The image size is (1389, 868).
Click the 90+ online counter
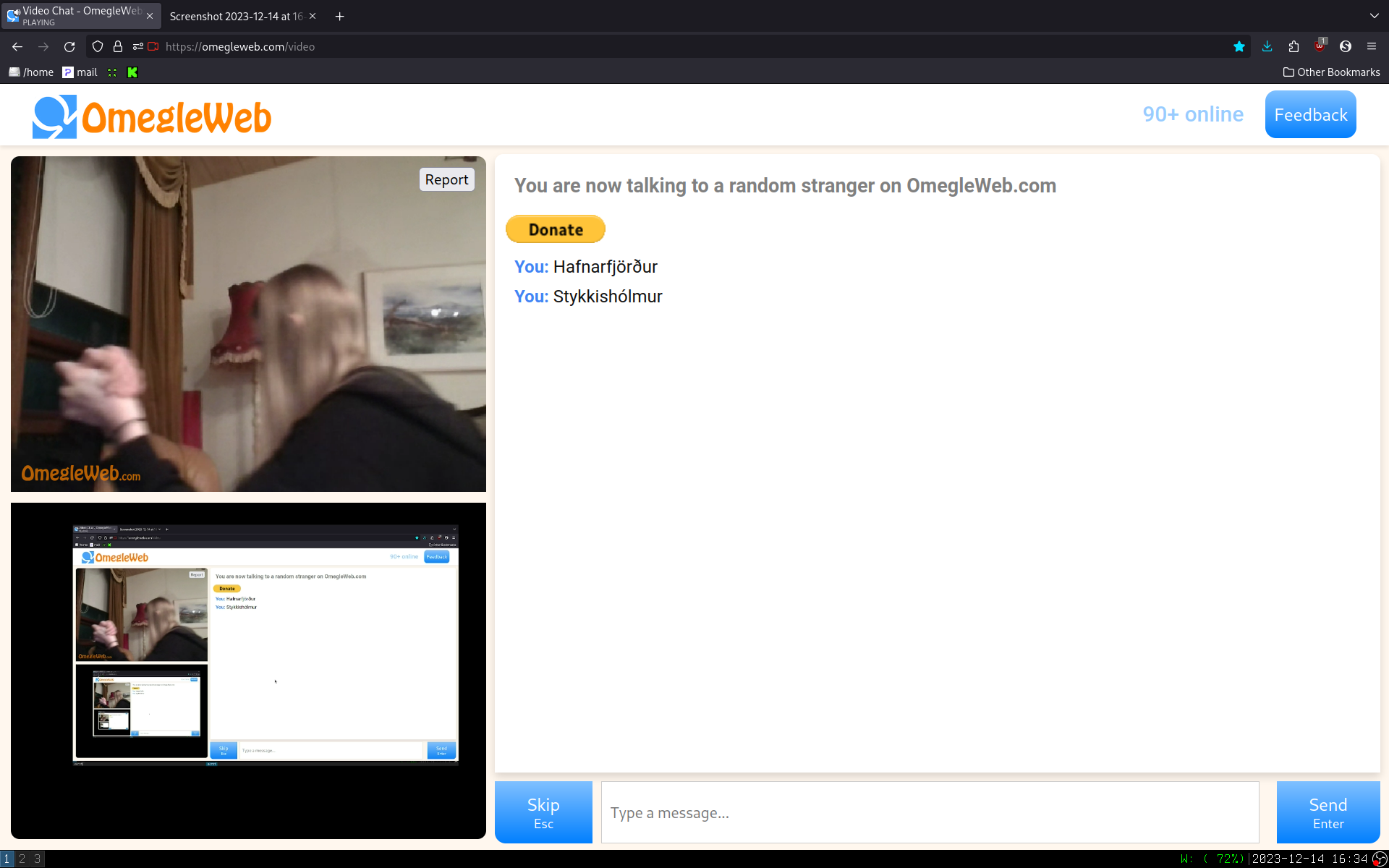pos(1193,114)
